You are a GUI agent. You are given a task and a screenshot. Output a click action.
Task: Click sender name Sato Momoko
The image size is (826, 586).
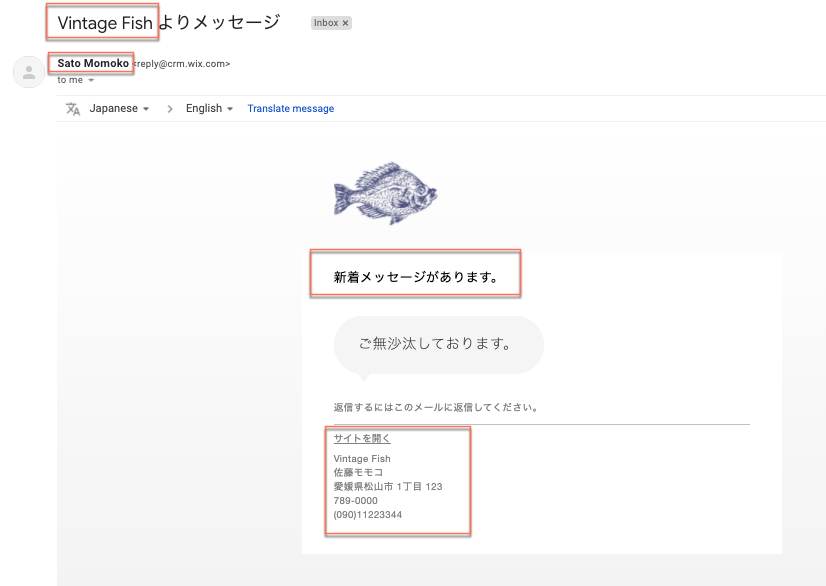tap(93, 63)
